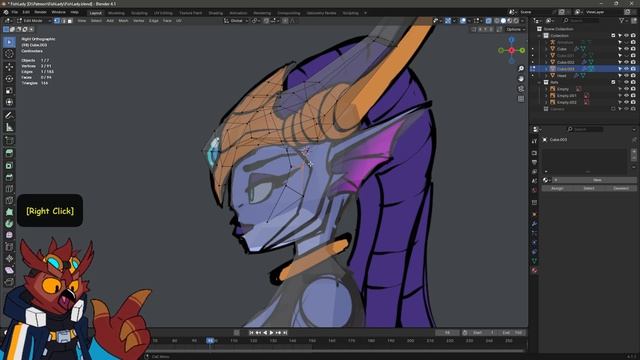Toggle X-ray display in viewport header
Viewport: 640px width, 360px height.
click(489, 20)
